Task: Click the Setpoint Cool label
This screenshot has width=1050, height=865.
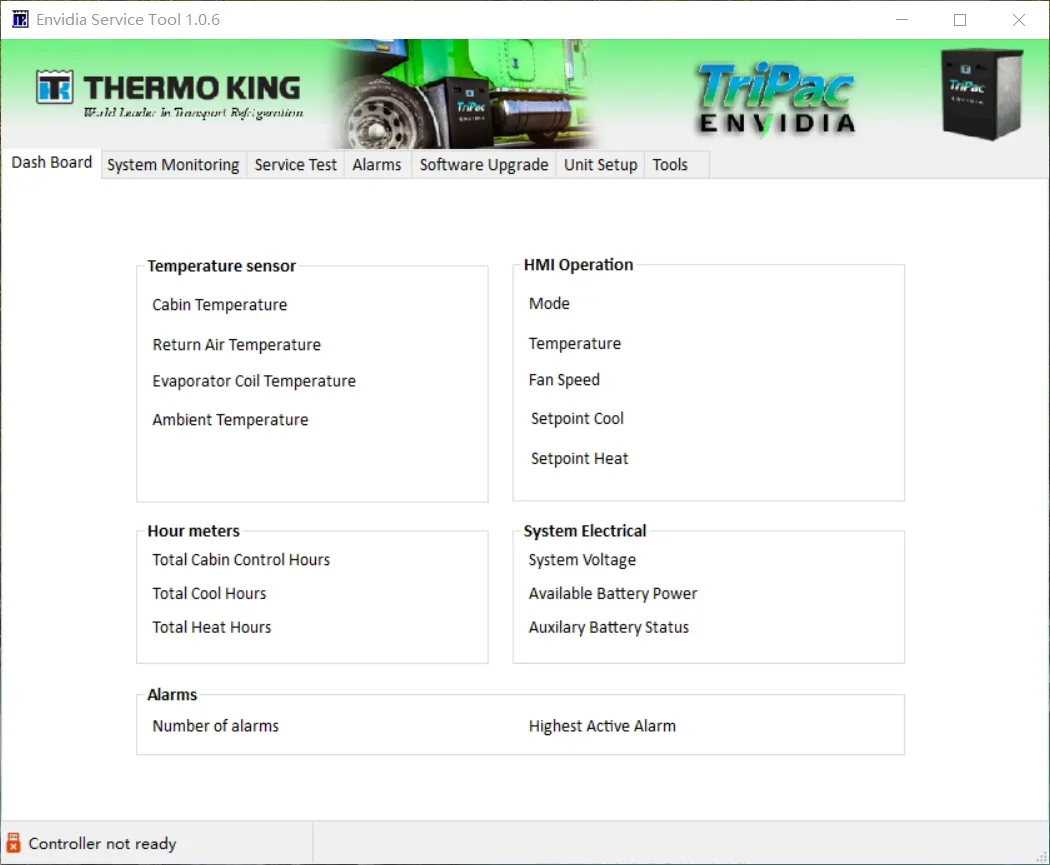Action: point(577,418)
